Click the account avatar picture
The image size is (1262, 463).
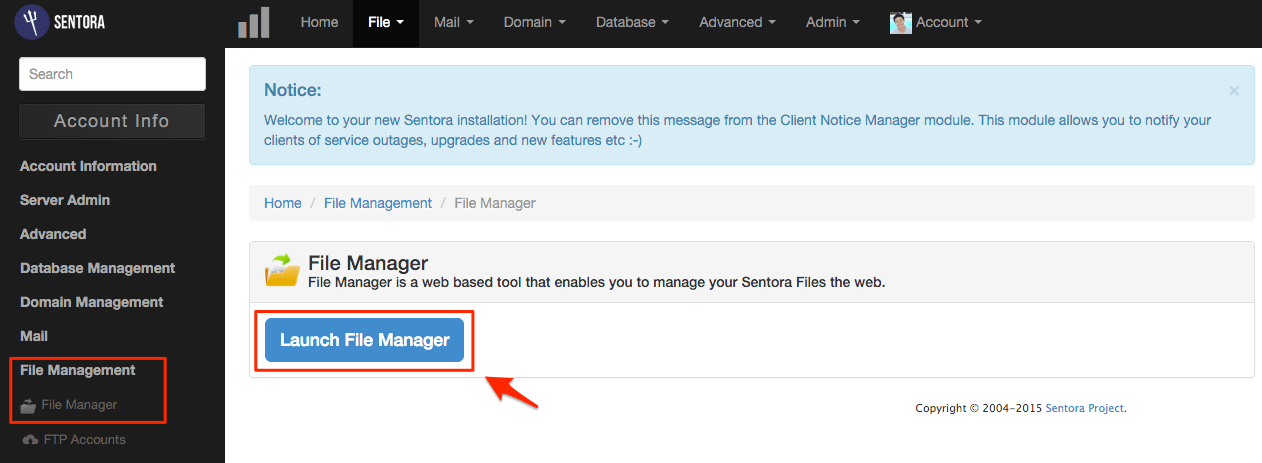900,23
